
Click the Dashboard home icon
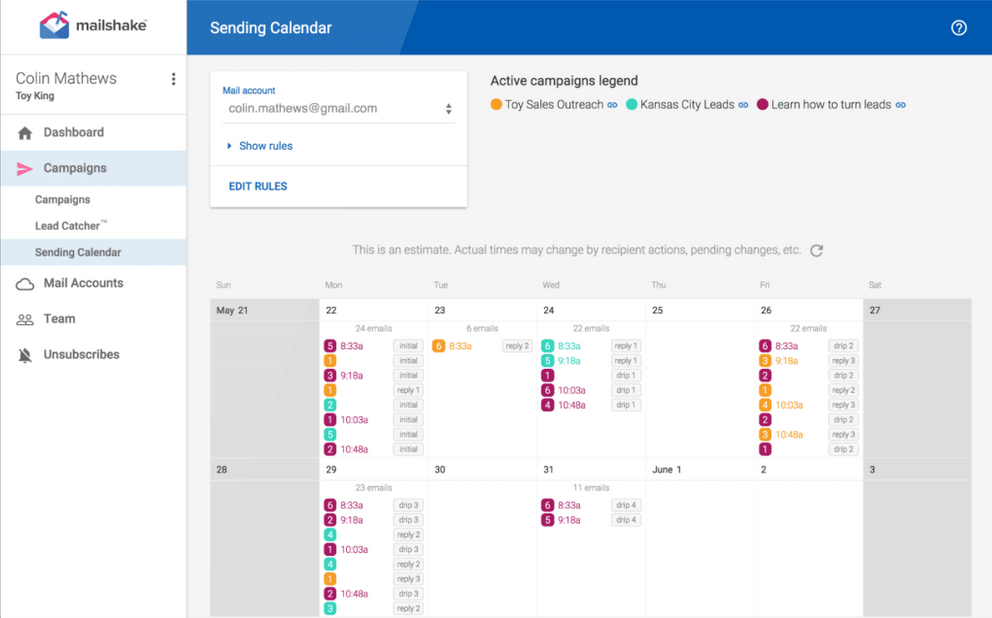[25, 133]
